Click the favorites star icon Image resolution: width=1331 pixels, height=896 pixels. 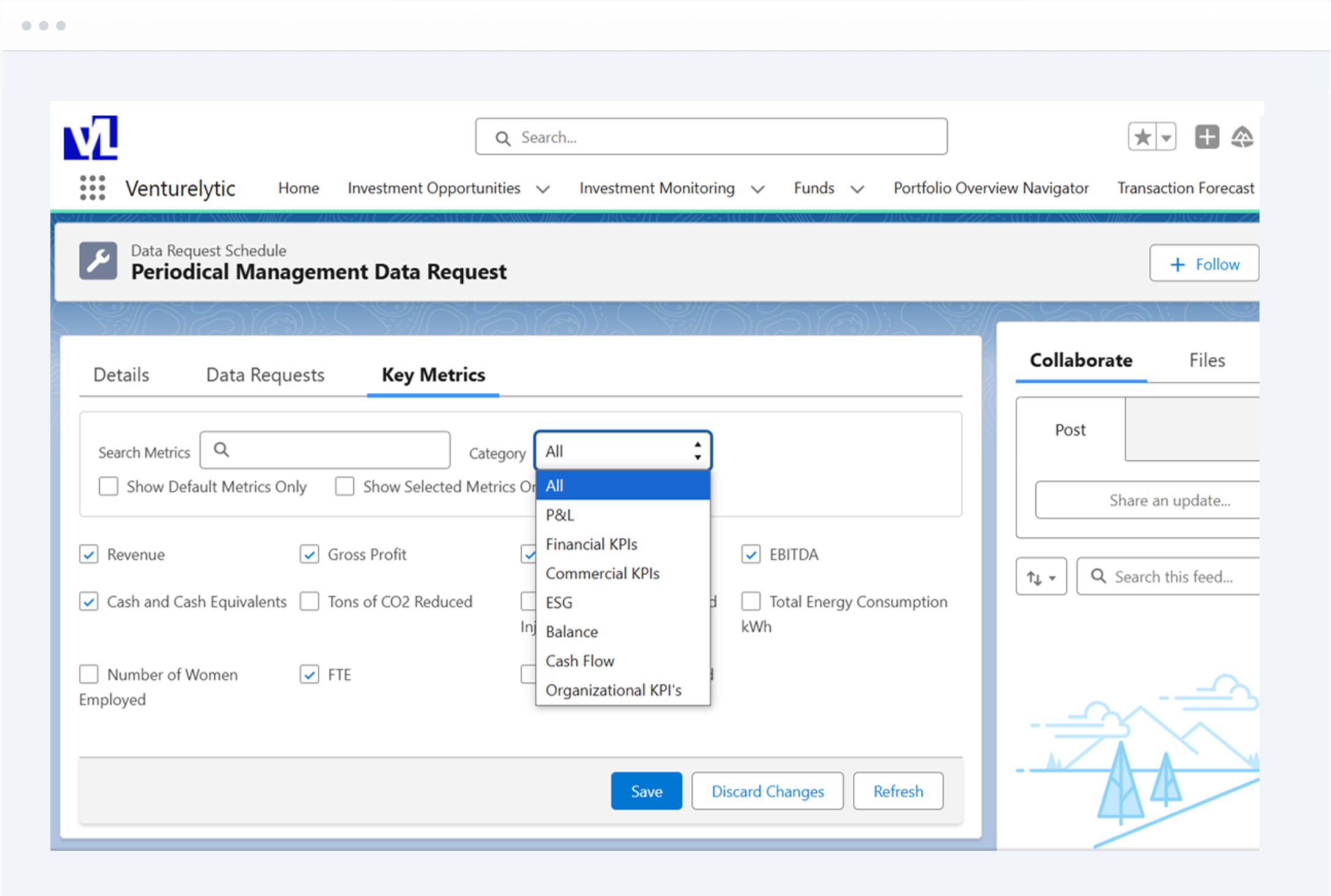[x=1142, y=137]
